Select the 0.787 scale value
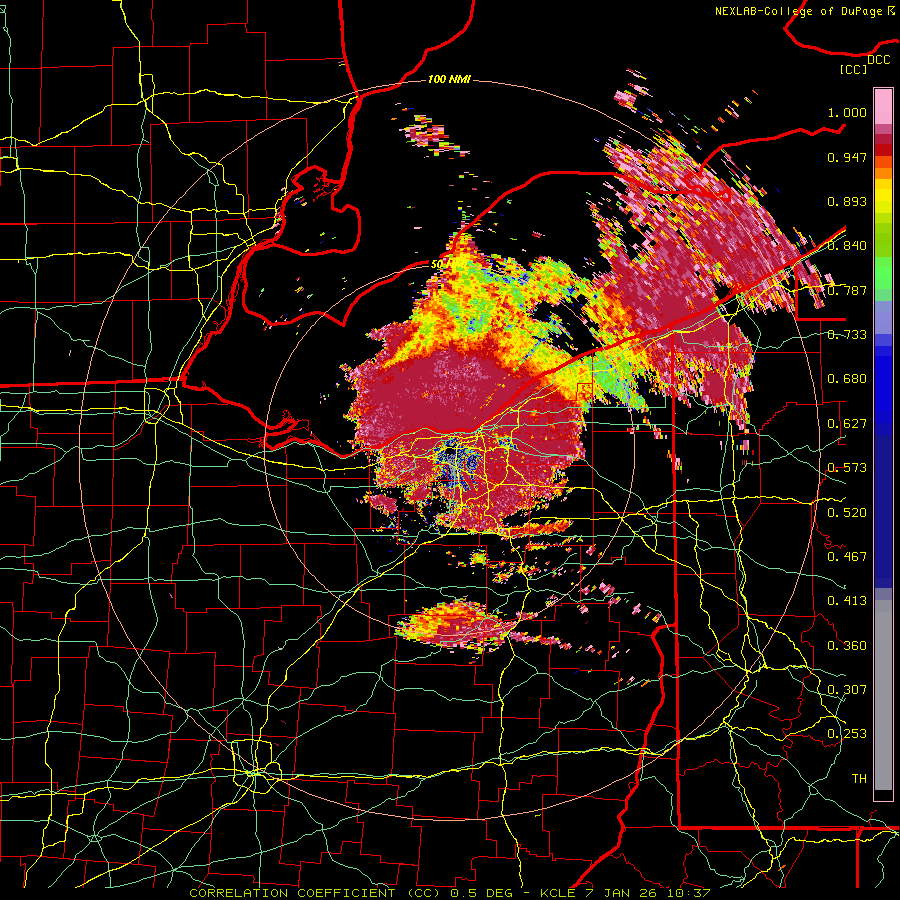Viewport: 900px width, 900px height. click(848, 290)
